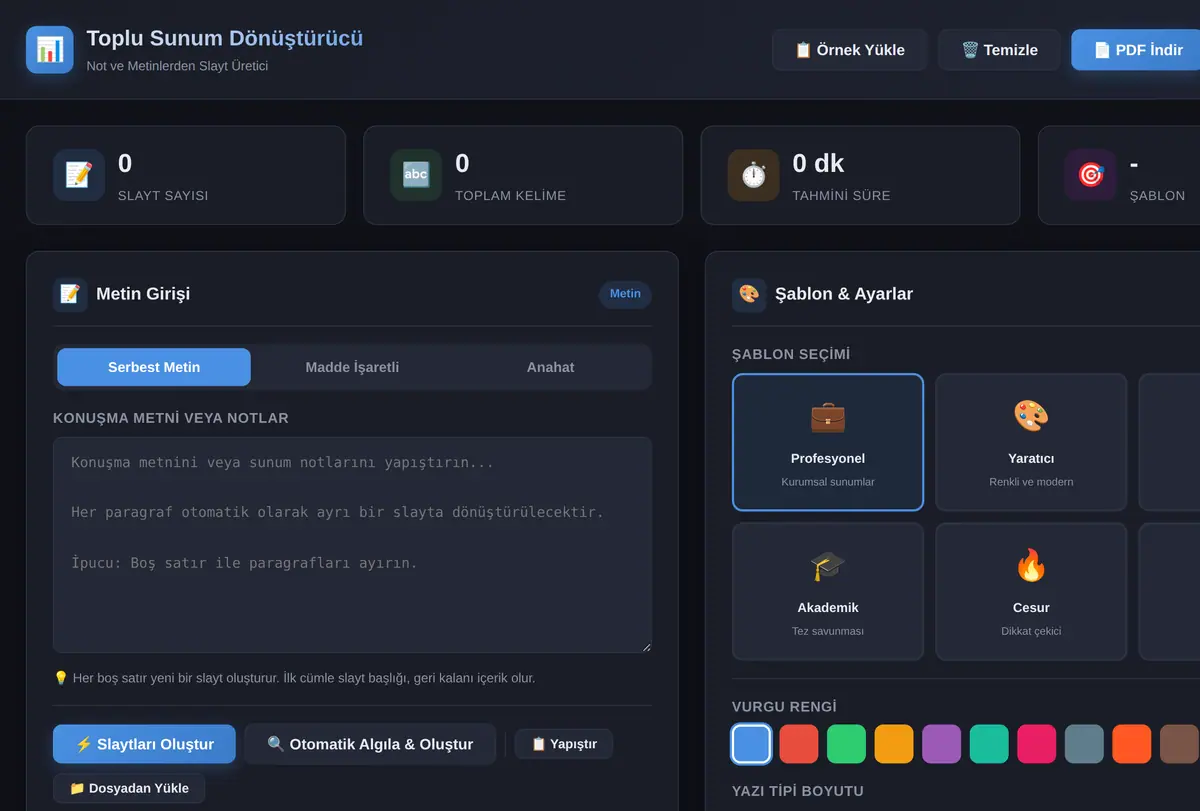Switch to the Serbest Metin tab
Screen dimensions: 1200x811
(x=154, y=367)
